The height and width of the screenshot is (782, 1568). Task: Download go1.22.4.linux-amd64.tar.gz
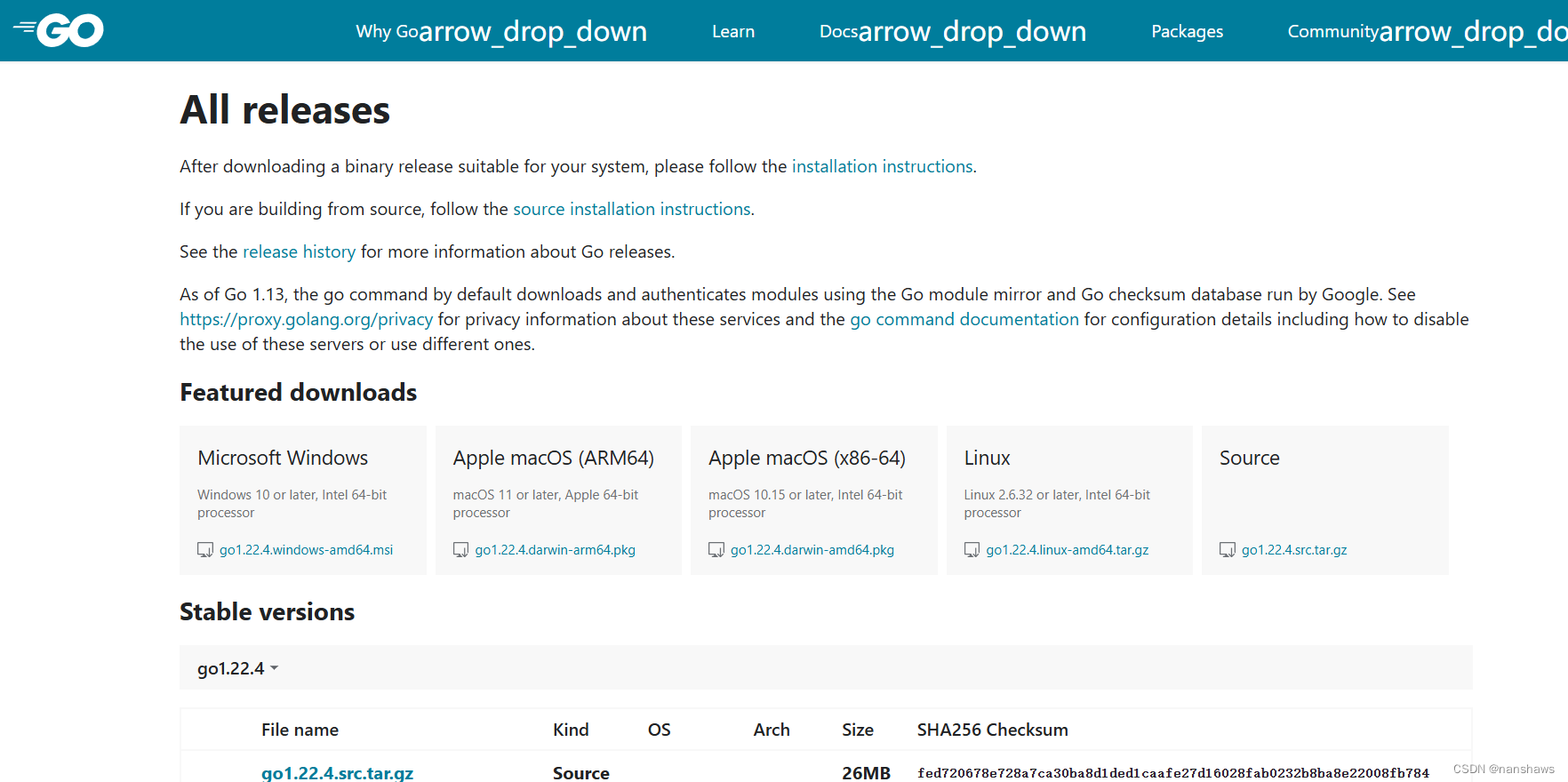pyautogui.click(x=1068, y=550)
